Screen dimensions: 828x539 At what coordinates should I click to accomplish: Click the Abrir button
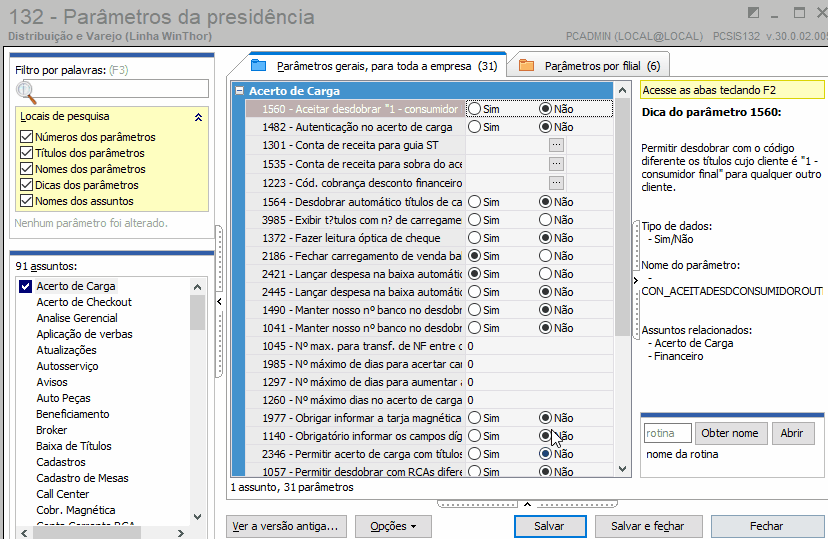pyautogui.click(x=792, y=433)
